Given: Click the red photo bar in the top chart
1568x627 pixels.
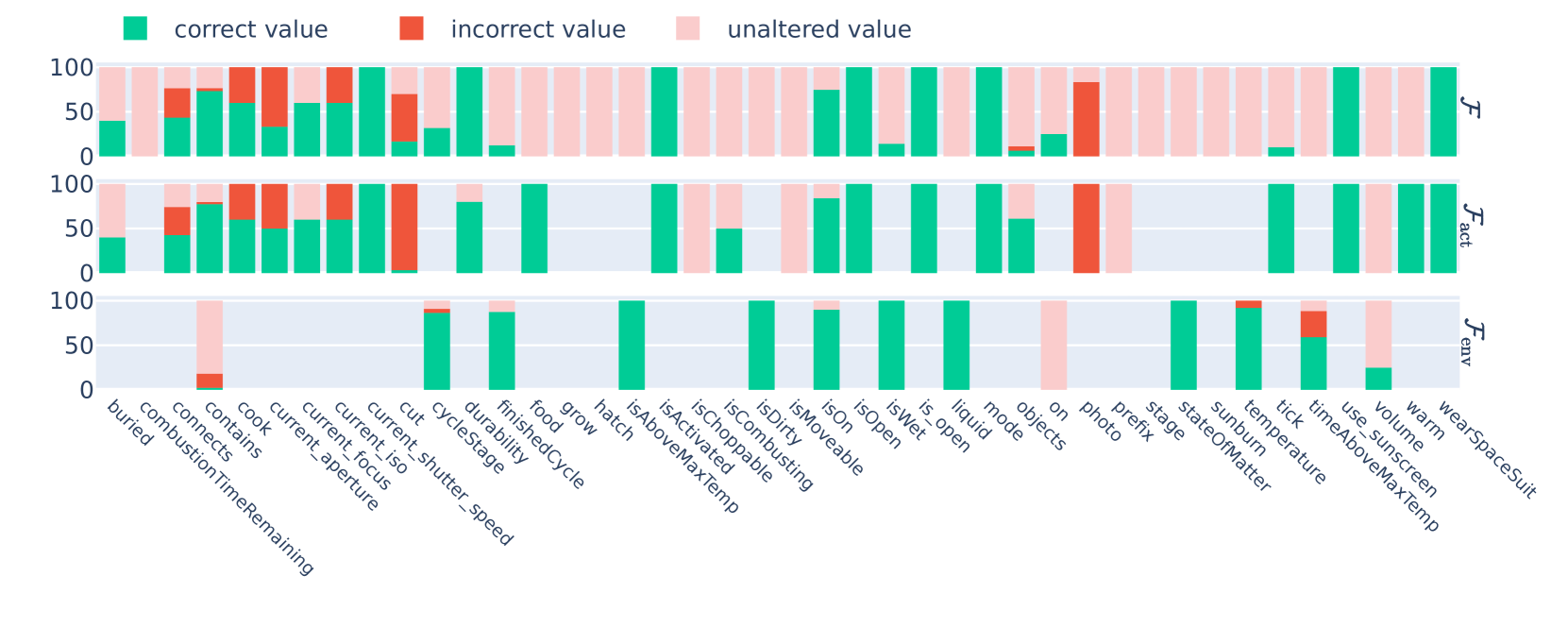Looking at the screenshot, I should [1087, 119].
